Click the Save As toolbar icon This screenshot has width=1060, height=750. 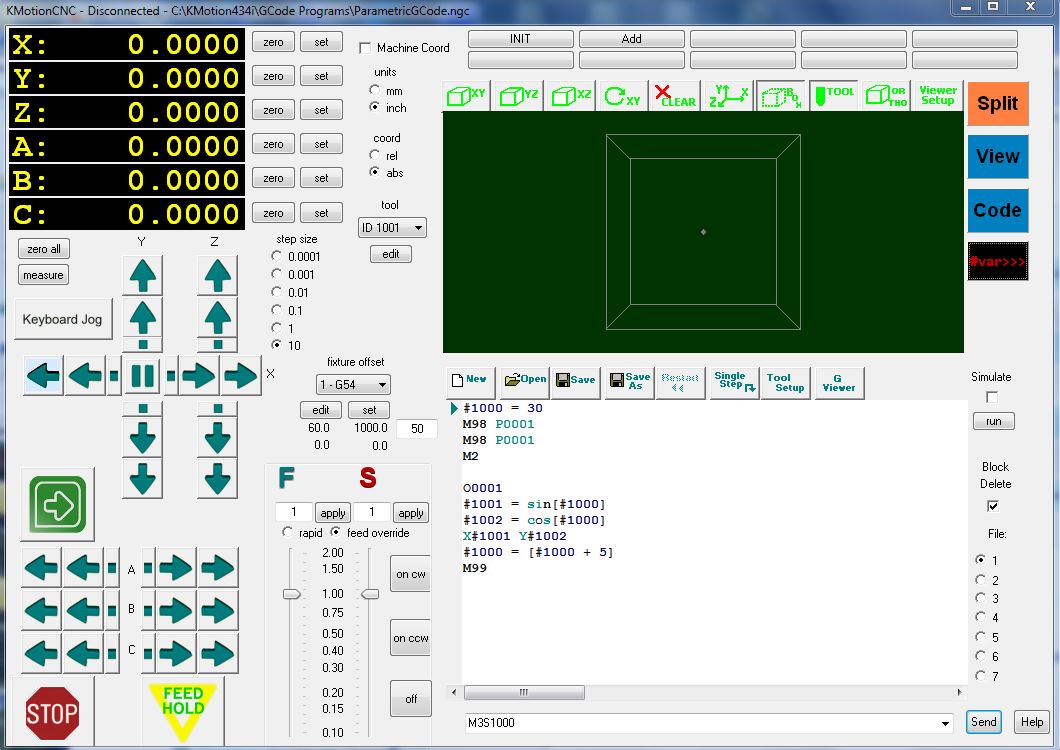[x=629, y=381]
